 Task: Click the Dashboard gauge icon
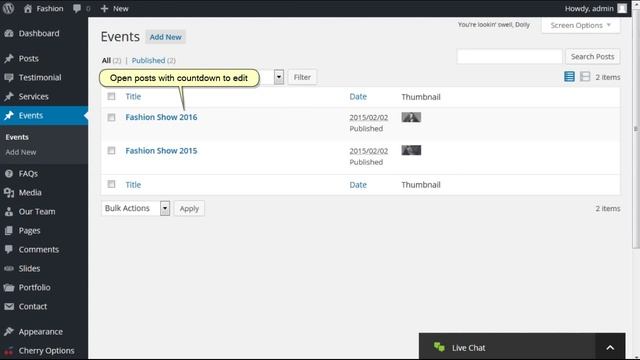[9, 33]
